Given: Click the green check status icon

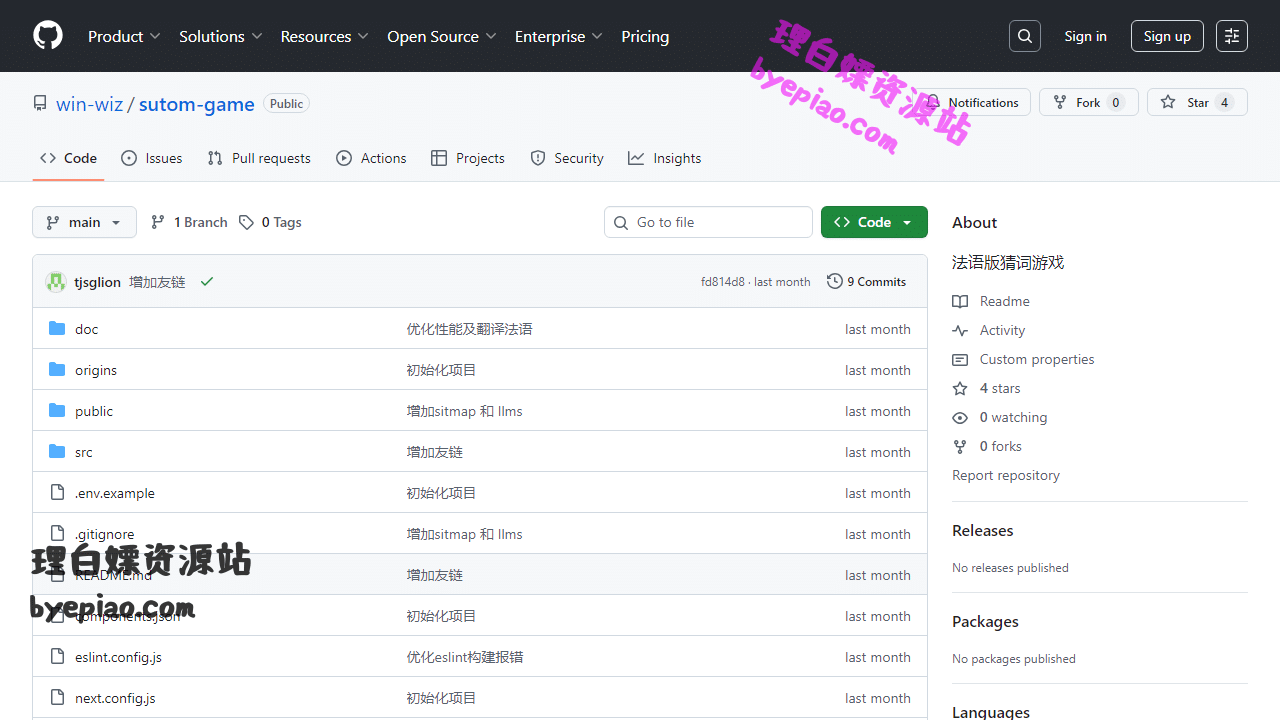Looking at the screenshot, I should (207, 282).
